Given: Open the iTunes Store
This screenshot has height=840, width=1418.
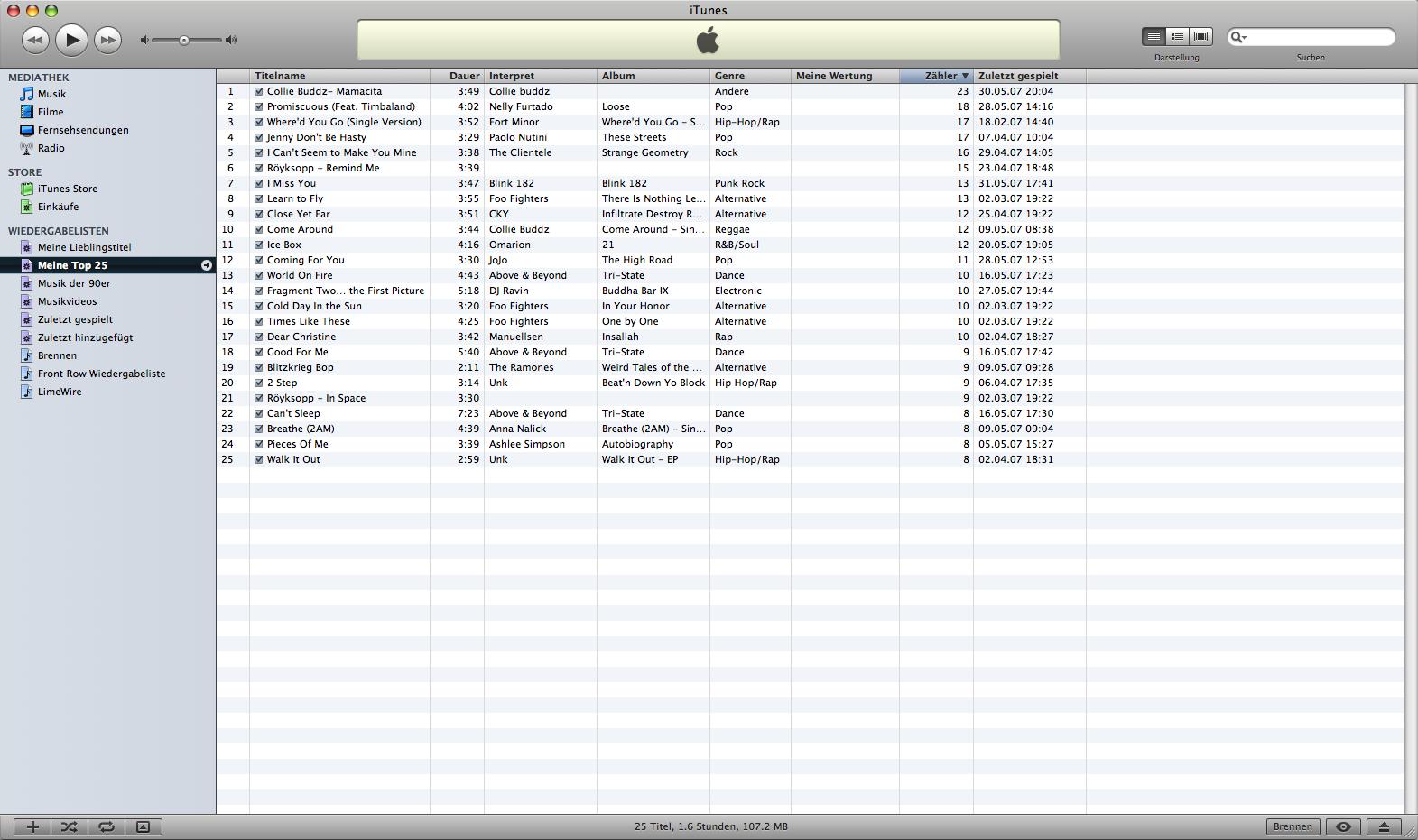Looking at the screenshot, I should (x=68, y=189).
